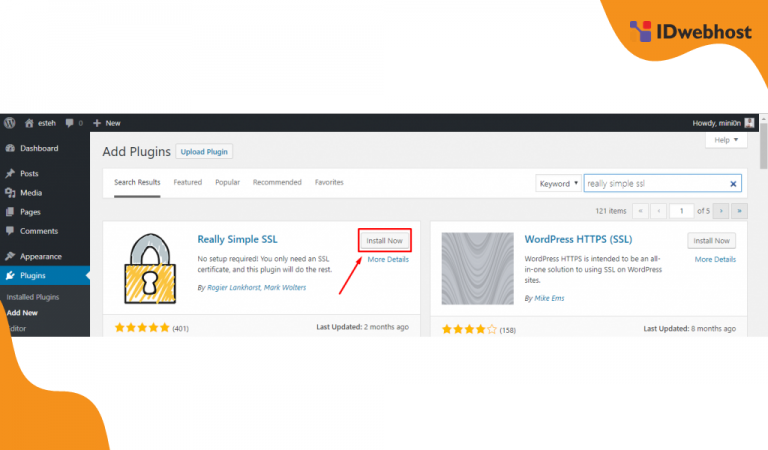
Task: Expand the Help panel
Action: (x=727, y=141)
